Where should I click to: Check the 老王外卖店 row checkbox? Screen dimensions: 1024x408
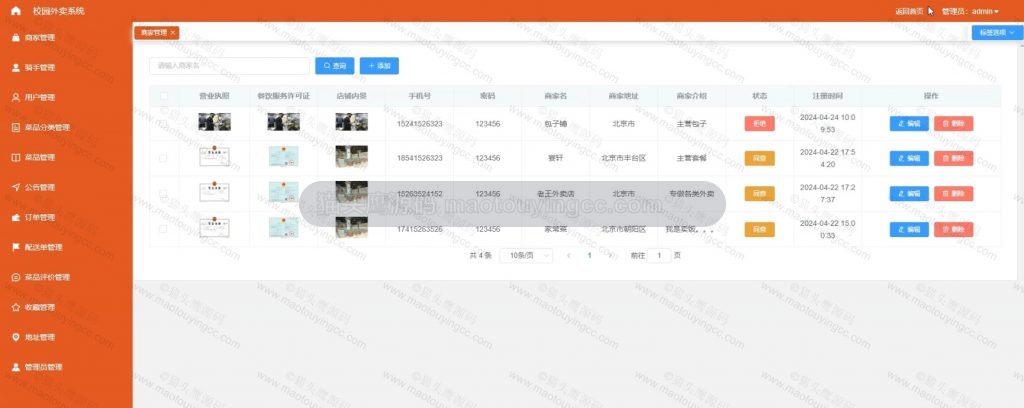163,194
